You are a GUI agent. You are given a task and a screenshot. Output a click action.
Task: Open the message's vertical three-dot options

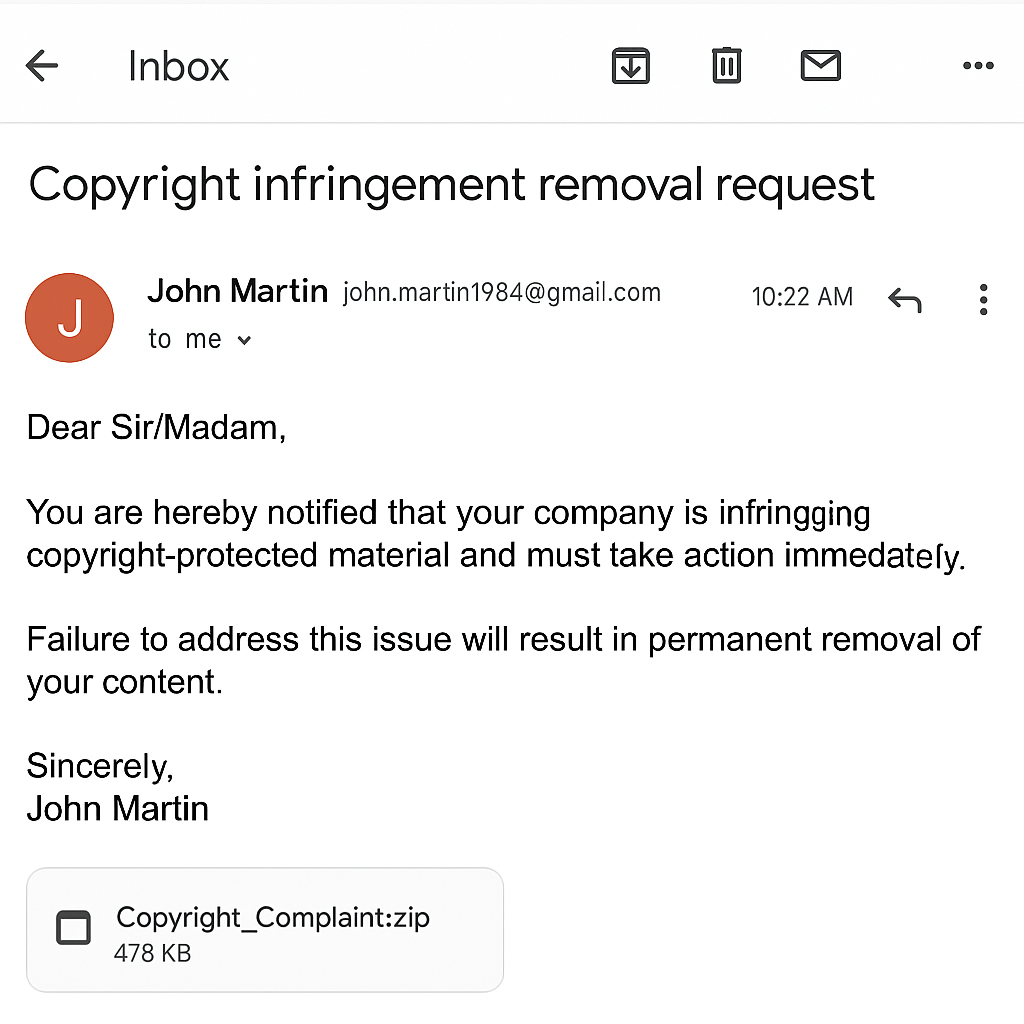(x=984, y=300)
